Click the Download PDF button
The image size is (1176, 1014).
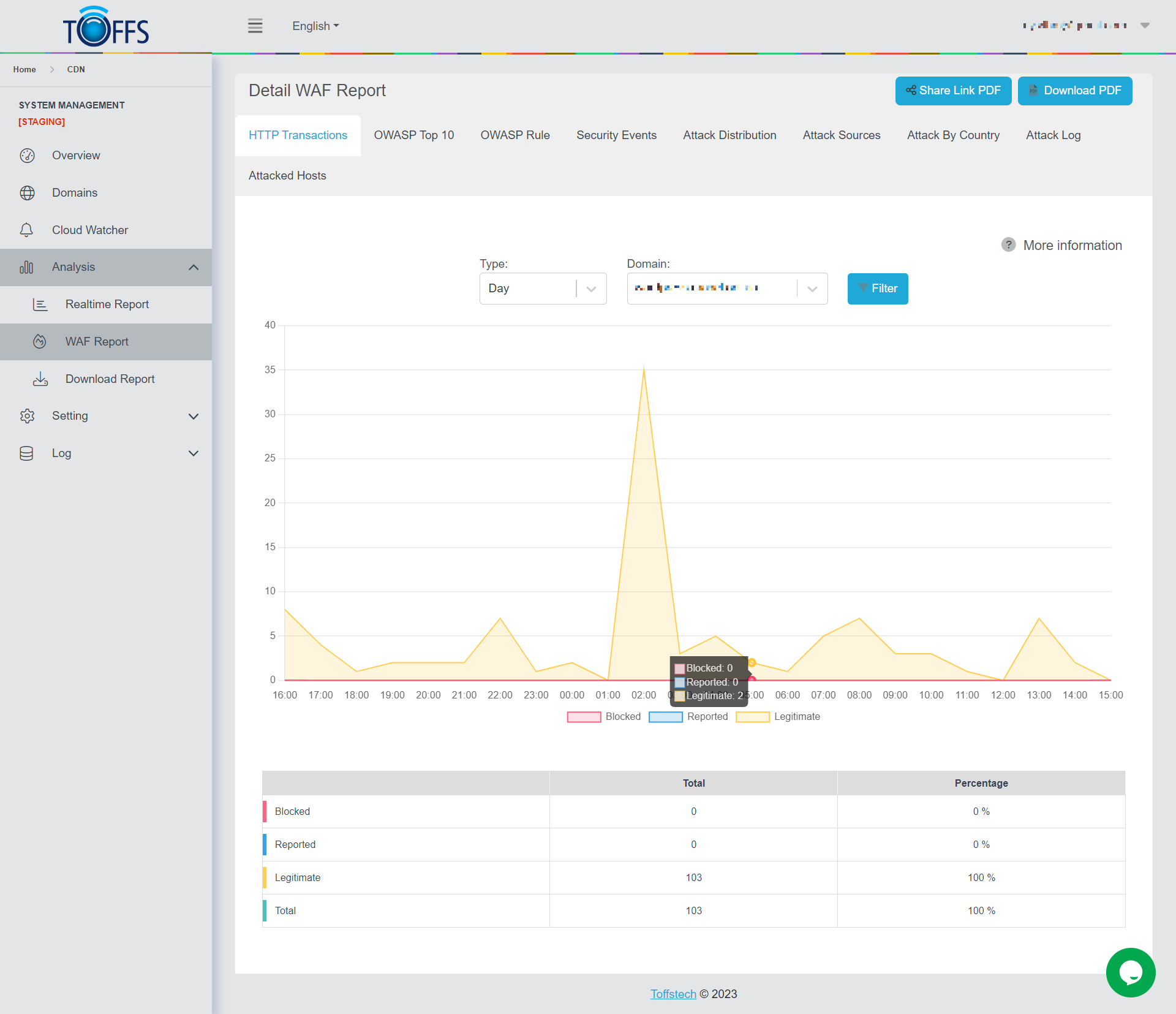click(x=1074, y=91)
